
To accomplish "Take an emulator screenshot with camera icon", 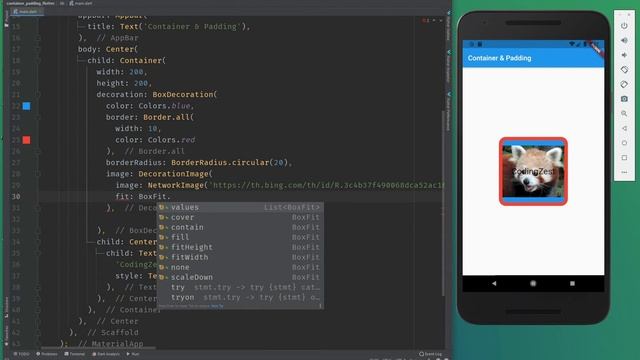I will click(624, 99).
